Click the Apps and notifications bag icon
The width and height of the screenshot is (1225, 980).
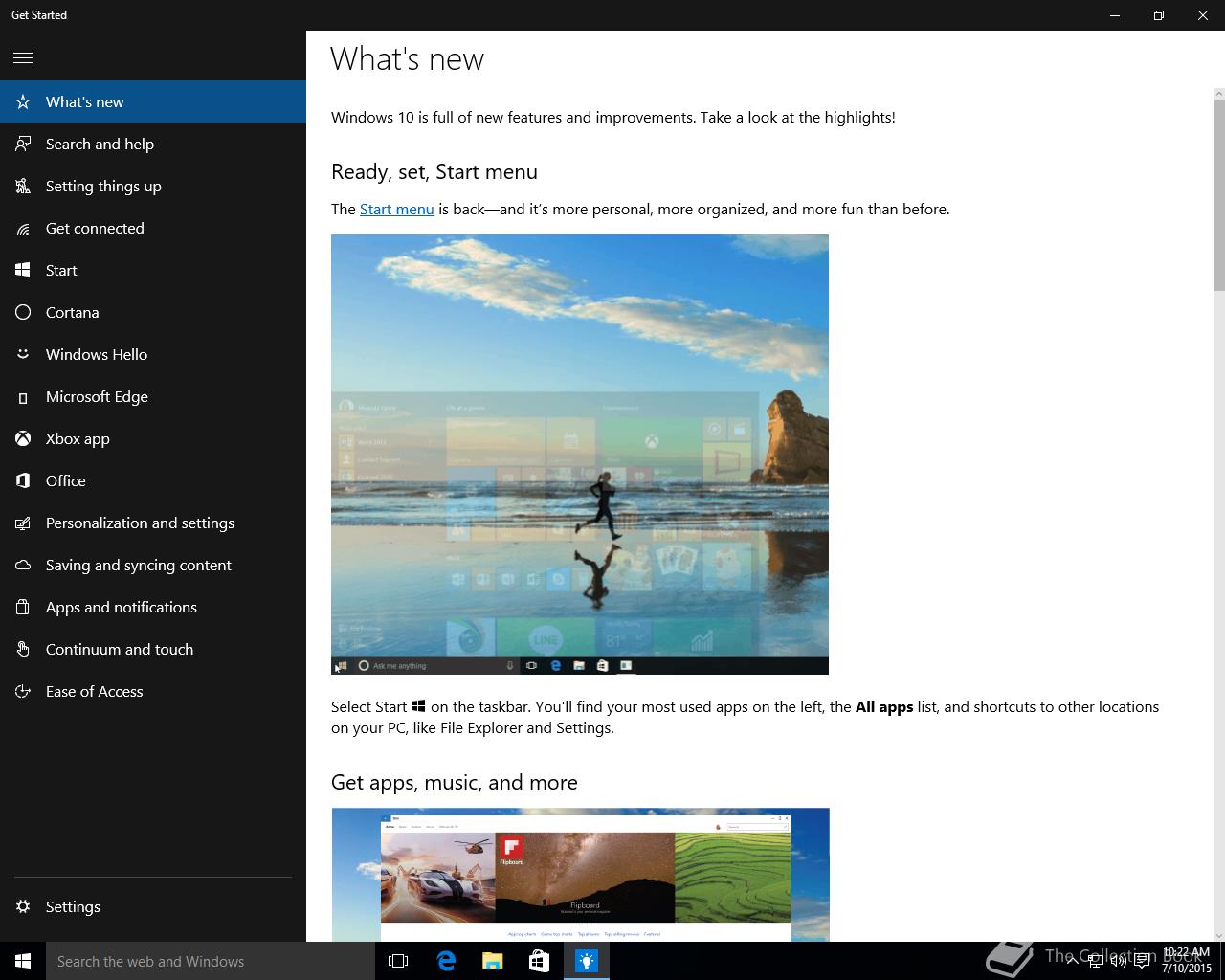(23, 607)
